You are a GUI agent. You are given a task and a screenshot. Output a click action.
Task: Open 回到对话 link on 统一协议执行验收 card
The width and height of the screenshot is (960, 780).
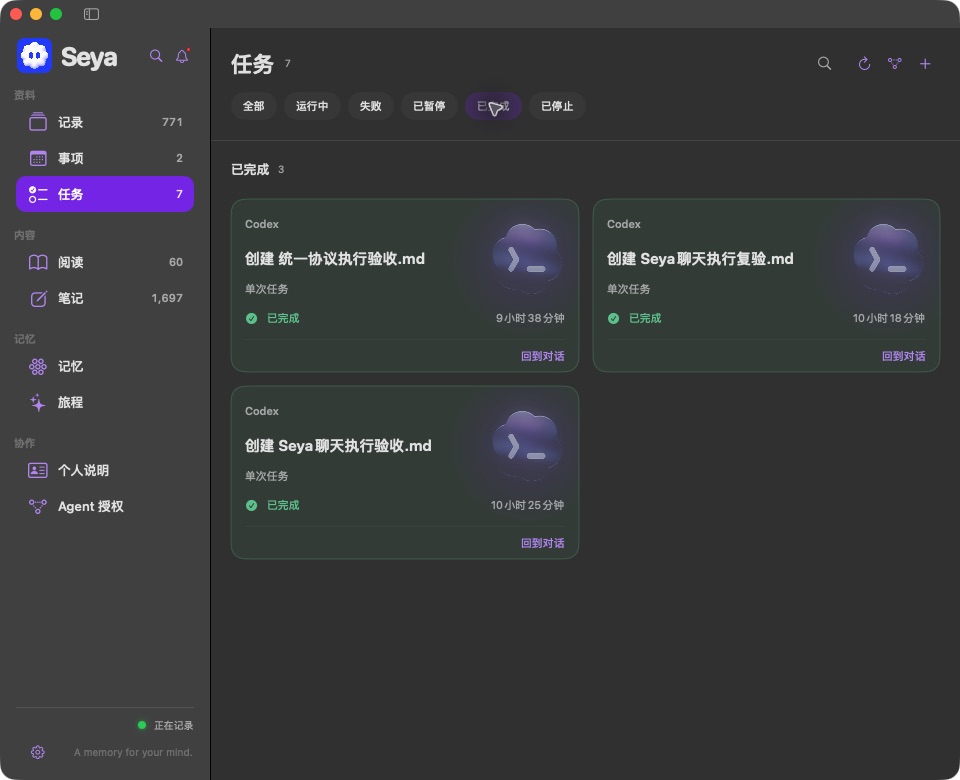point(542,356)
